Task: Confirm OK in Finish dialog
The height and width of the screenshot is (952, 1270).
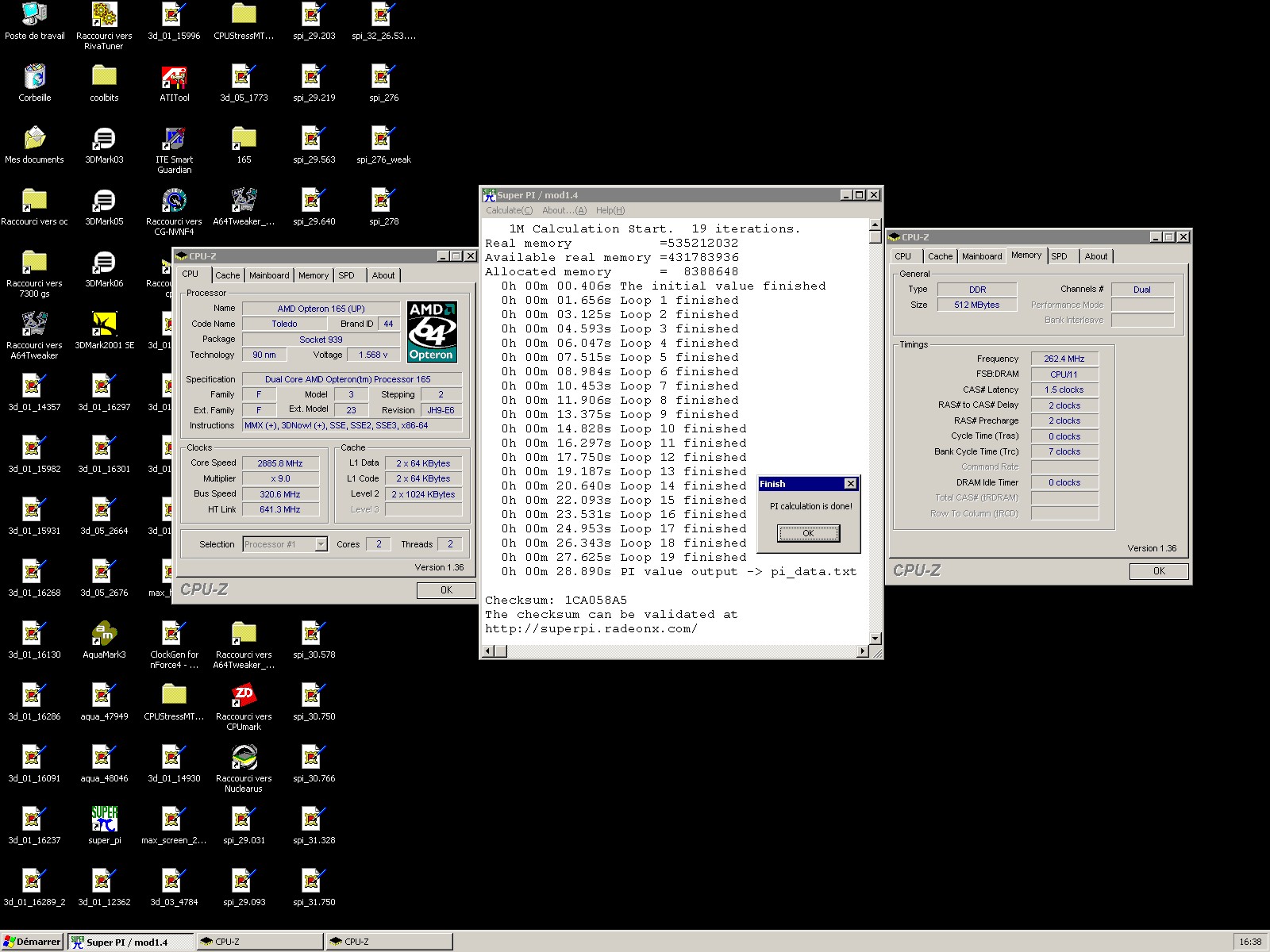Action: pyautogui.click(x=808, y=533)
